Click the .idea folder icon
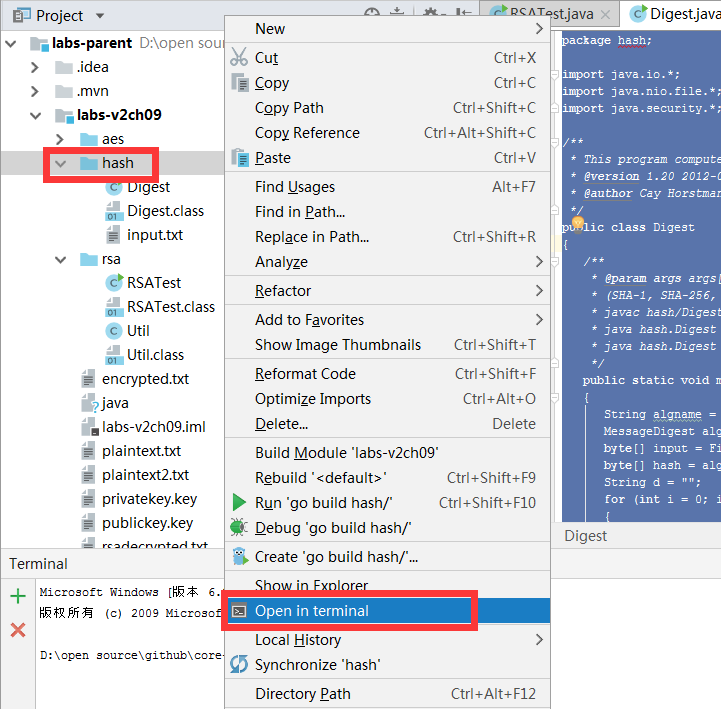The width and height of the screenshot is (721, 709). (x=64, y=67)
